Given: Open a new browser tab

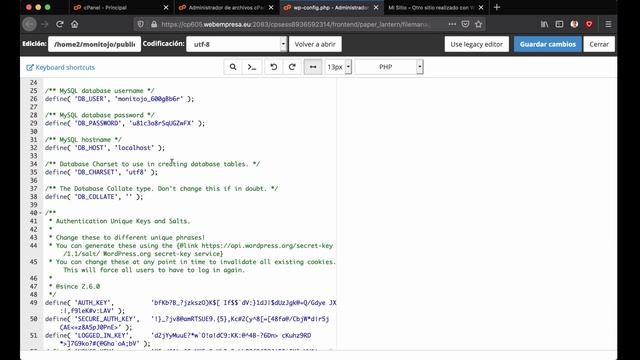Looking at the screenshot, I should point(496,7).
